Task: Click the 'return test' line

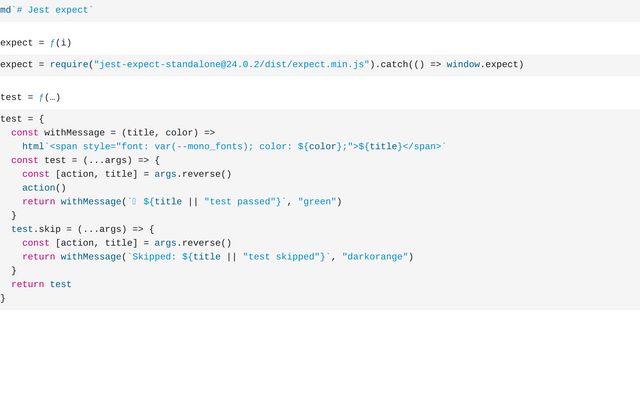Action: (x=41, y=284)
